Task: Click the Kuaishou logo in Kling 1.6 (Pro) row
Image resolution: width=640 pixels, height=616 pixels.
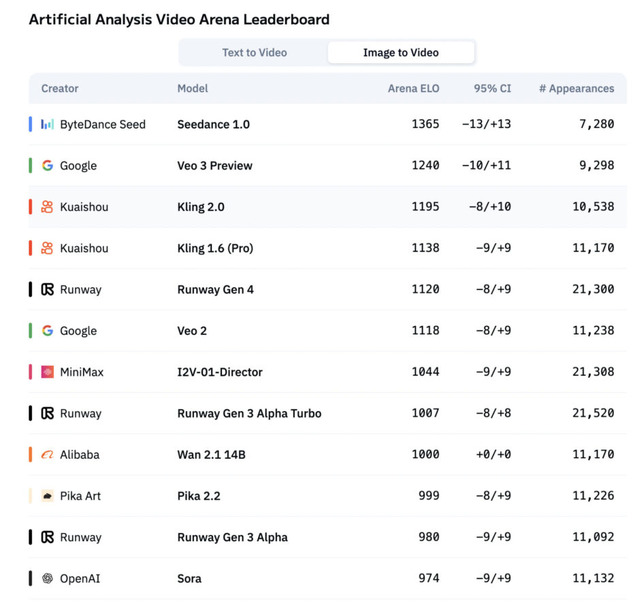Action: click(x=47, y=248)
